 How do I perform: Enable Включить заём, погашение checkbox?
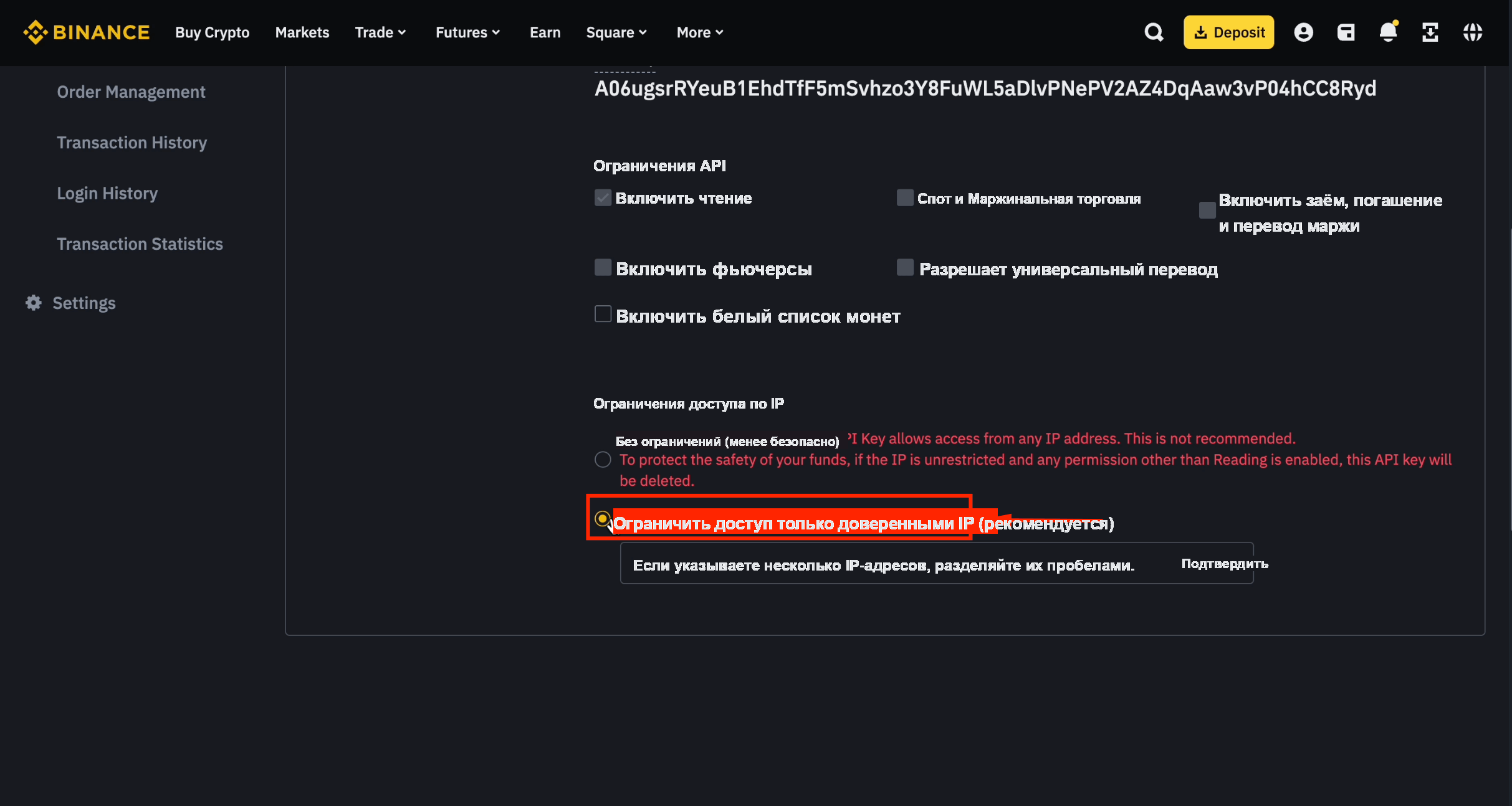(x=1207, y=211)
